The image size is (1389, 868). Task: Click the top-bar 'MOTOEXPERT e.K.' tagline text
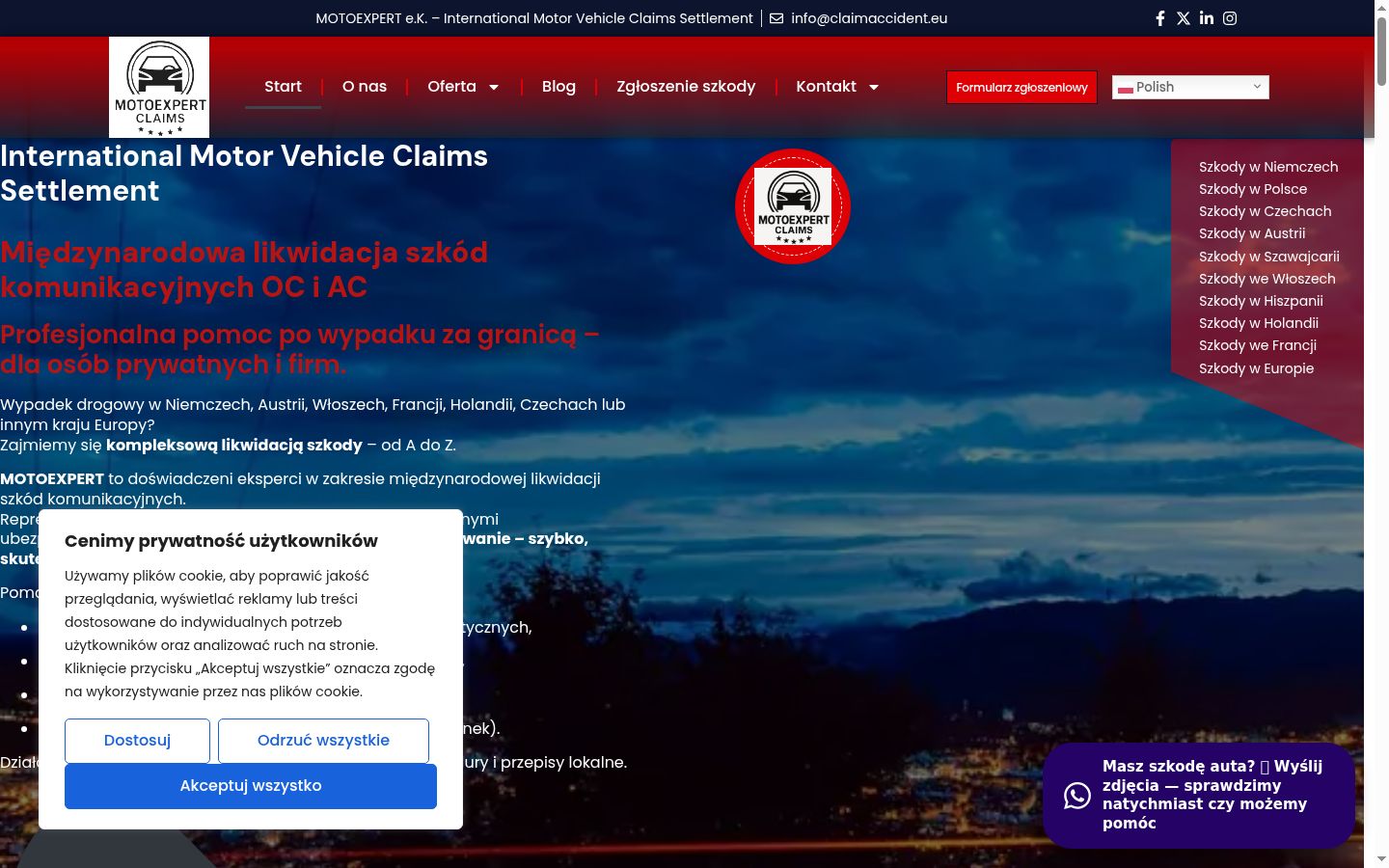[534, 18]
